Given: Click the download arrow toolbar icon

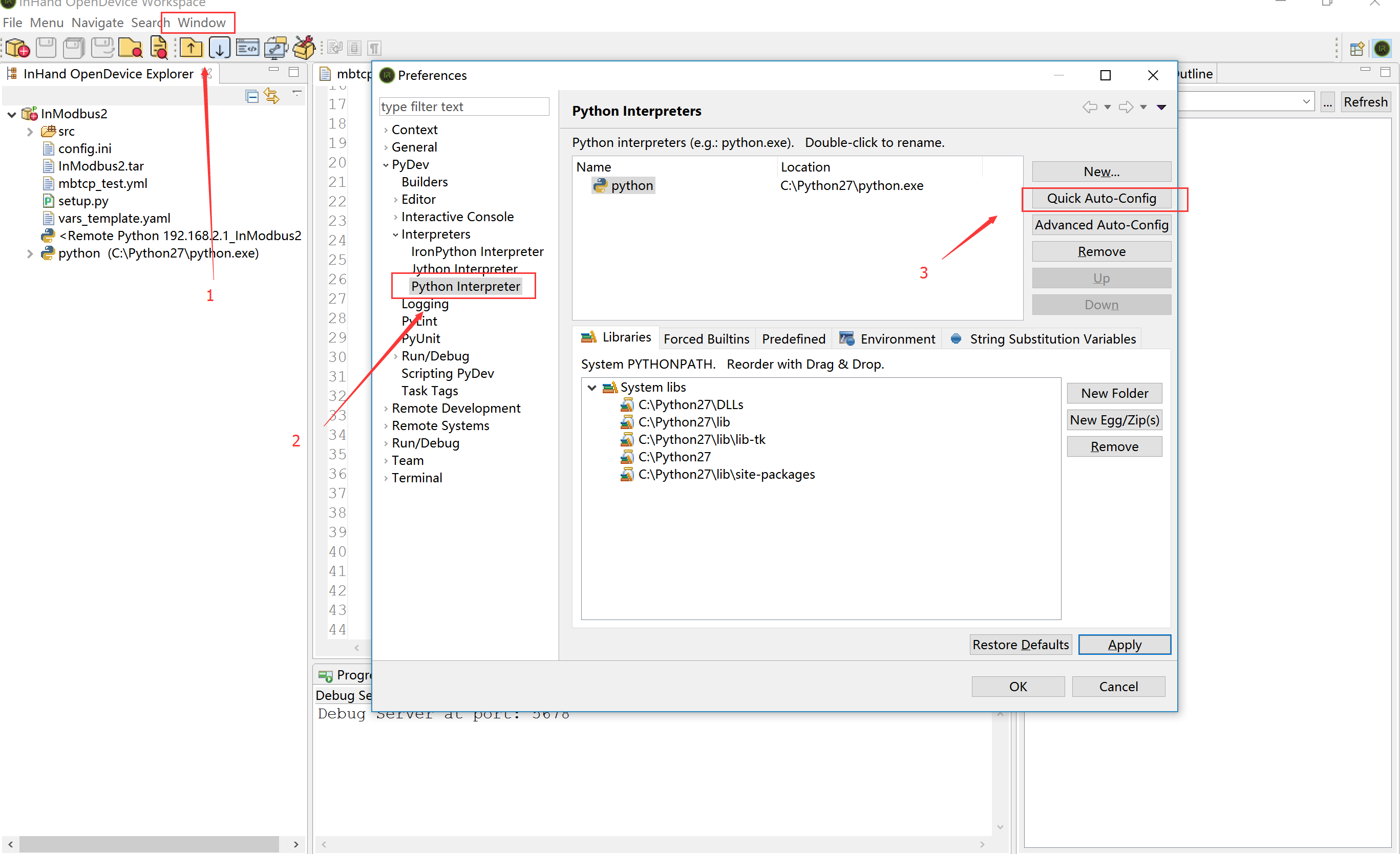Looking at the screenshot, I should click(x=219, y=48).
